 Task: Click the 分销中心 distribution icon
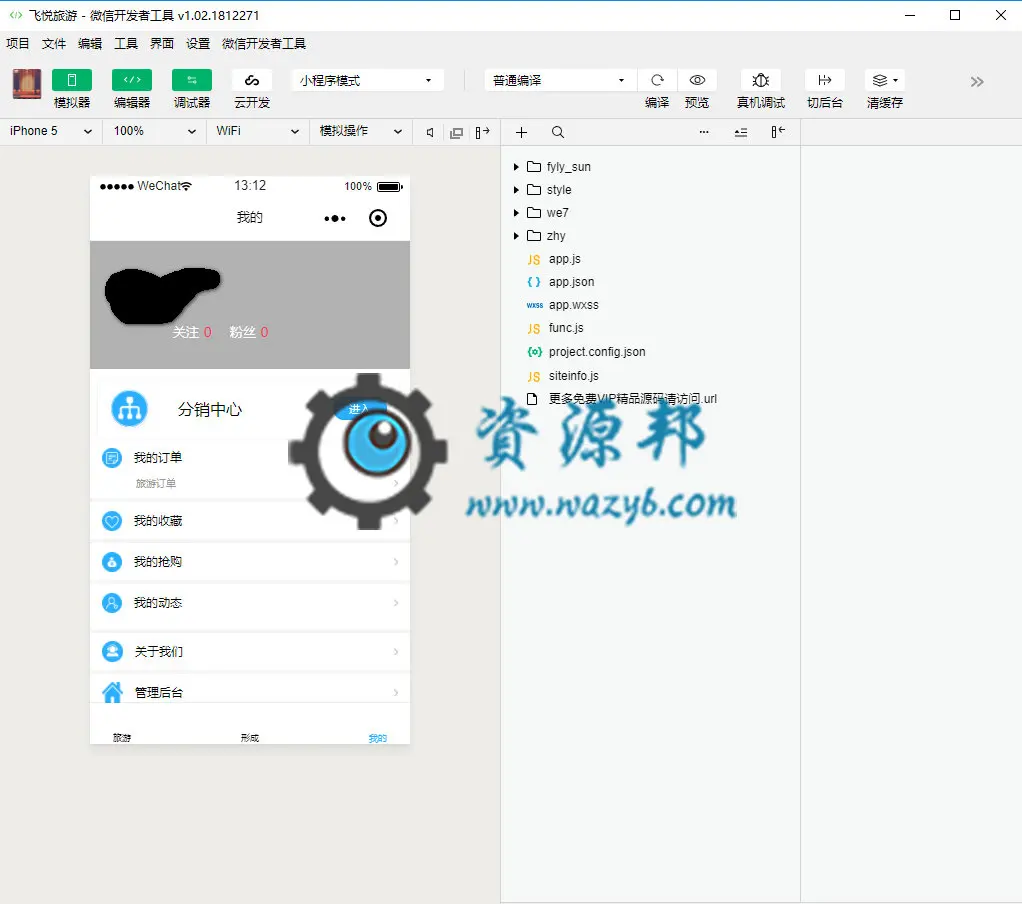[x=129, y=409]
